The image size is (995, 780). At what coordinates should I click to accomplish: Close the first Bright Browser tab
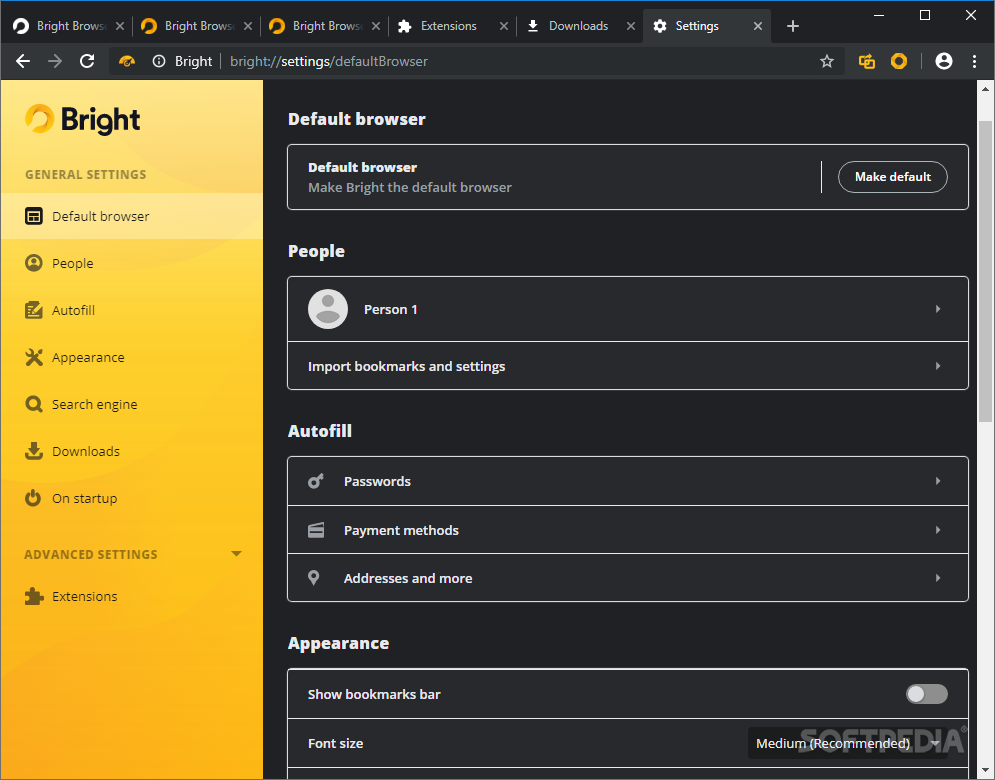119,26
